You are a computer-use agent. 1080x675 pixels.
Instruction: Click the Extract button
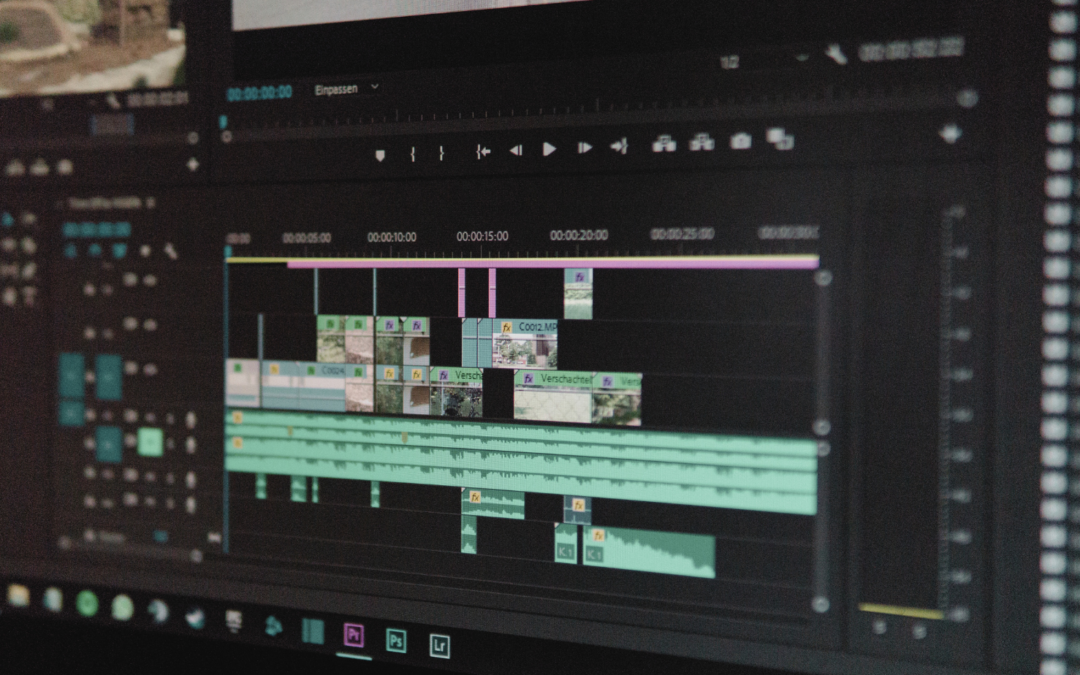(x=701, y=142)
